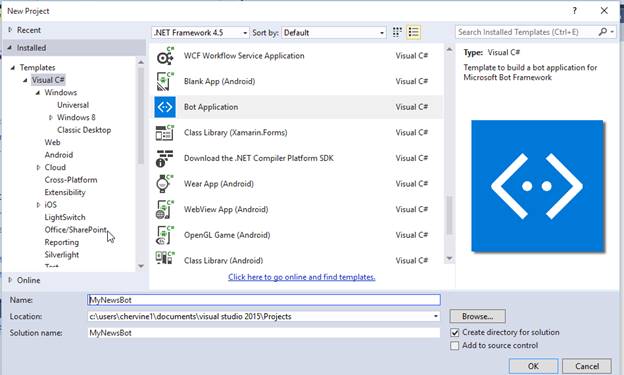Image resolution: width=624 pixels, height=375 pixels.
Task: Click the Class Library (Android) icon
Action: tap(165, 258)
